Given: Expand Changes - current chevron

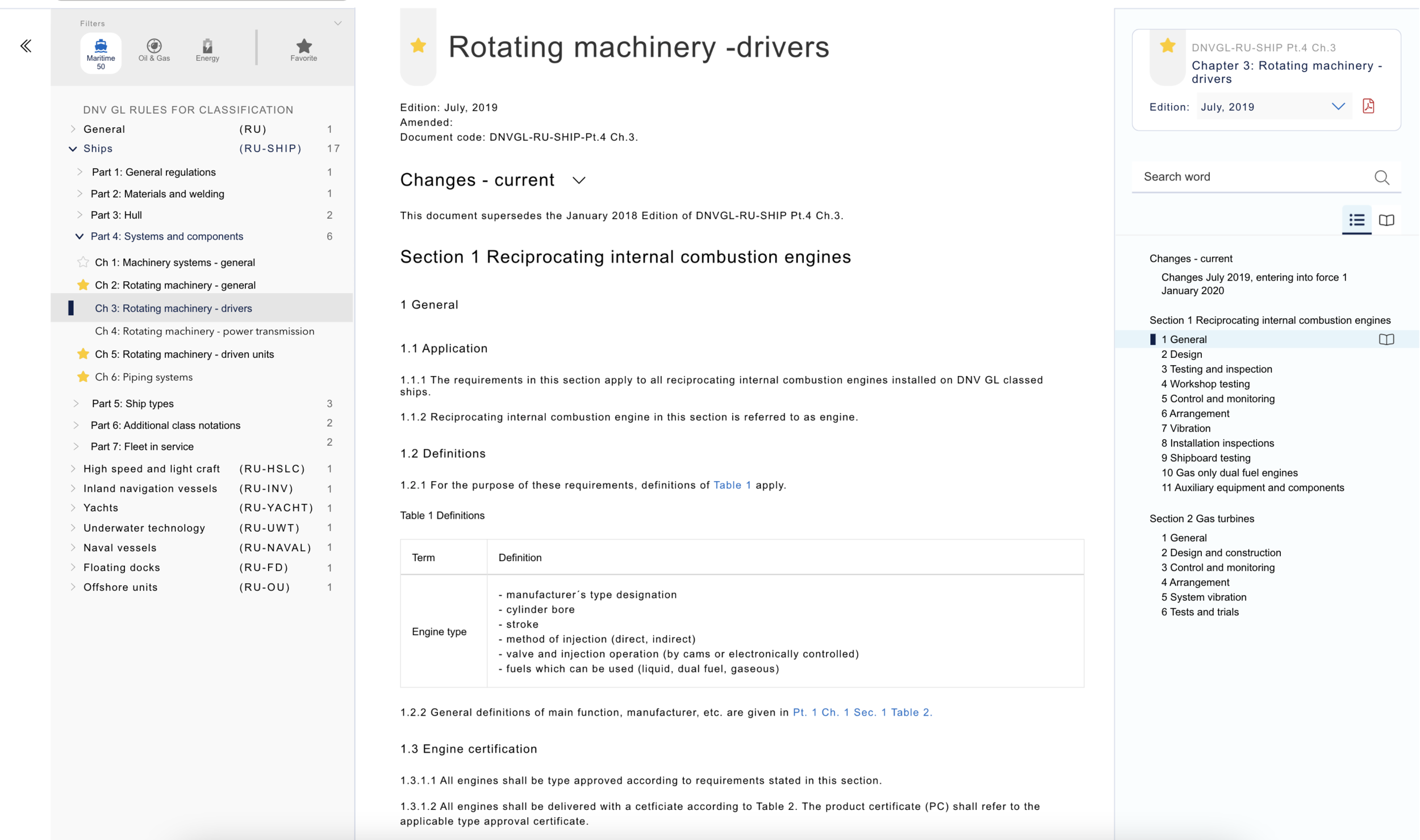Looking at the screenshot, I should click(x=579, y=181).
